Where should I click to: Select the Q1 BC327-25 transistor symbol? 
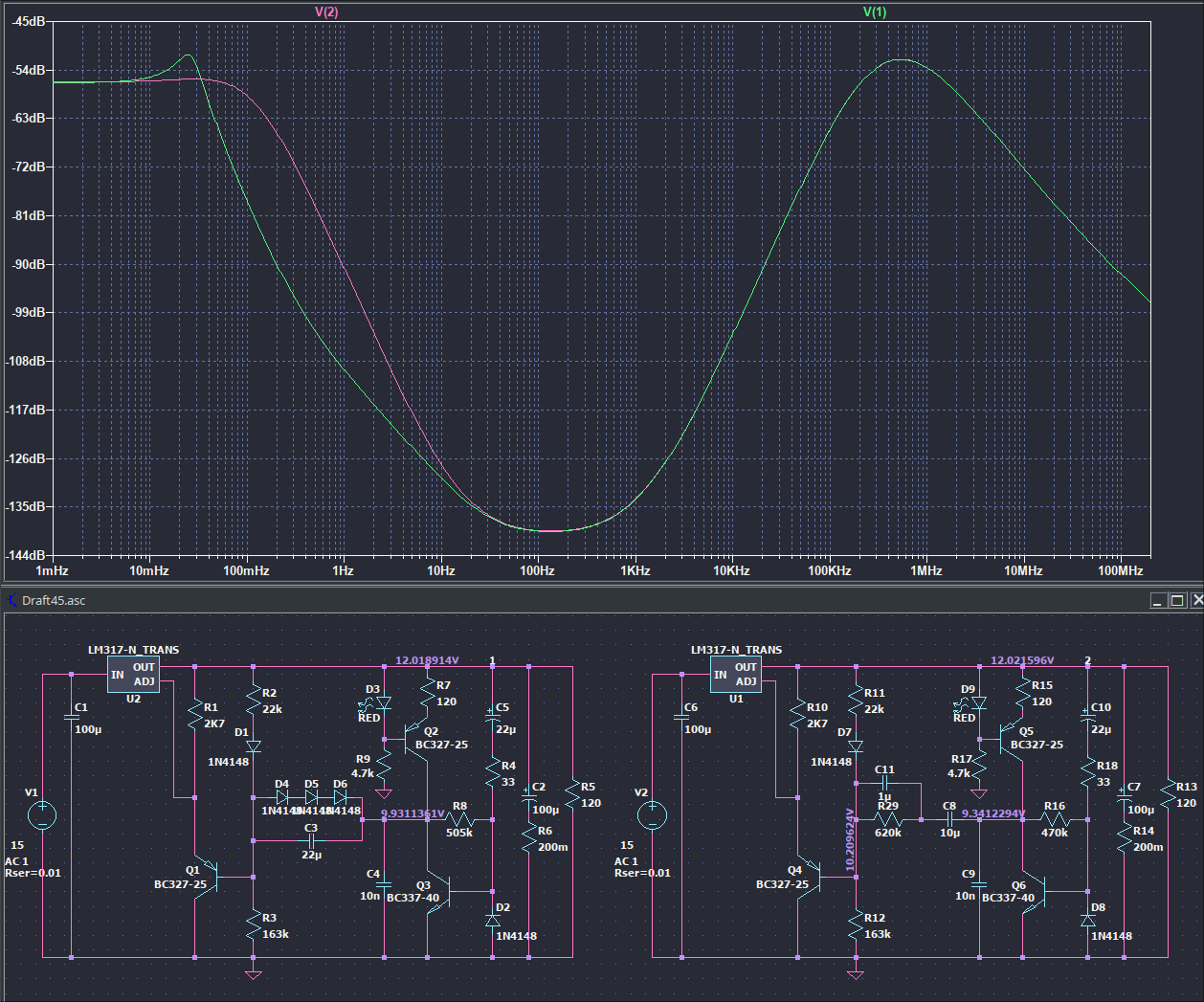(x=208, y=876)
